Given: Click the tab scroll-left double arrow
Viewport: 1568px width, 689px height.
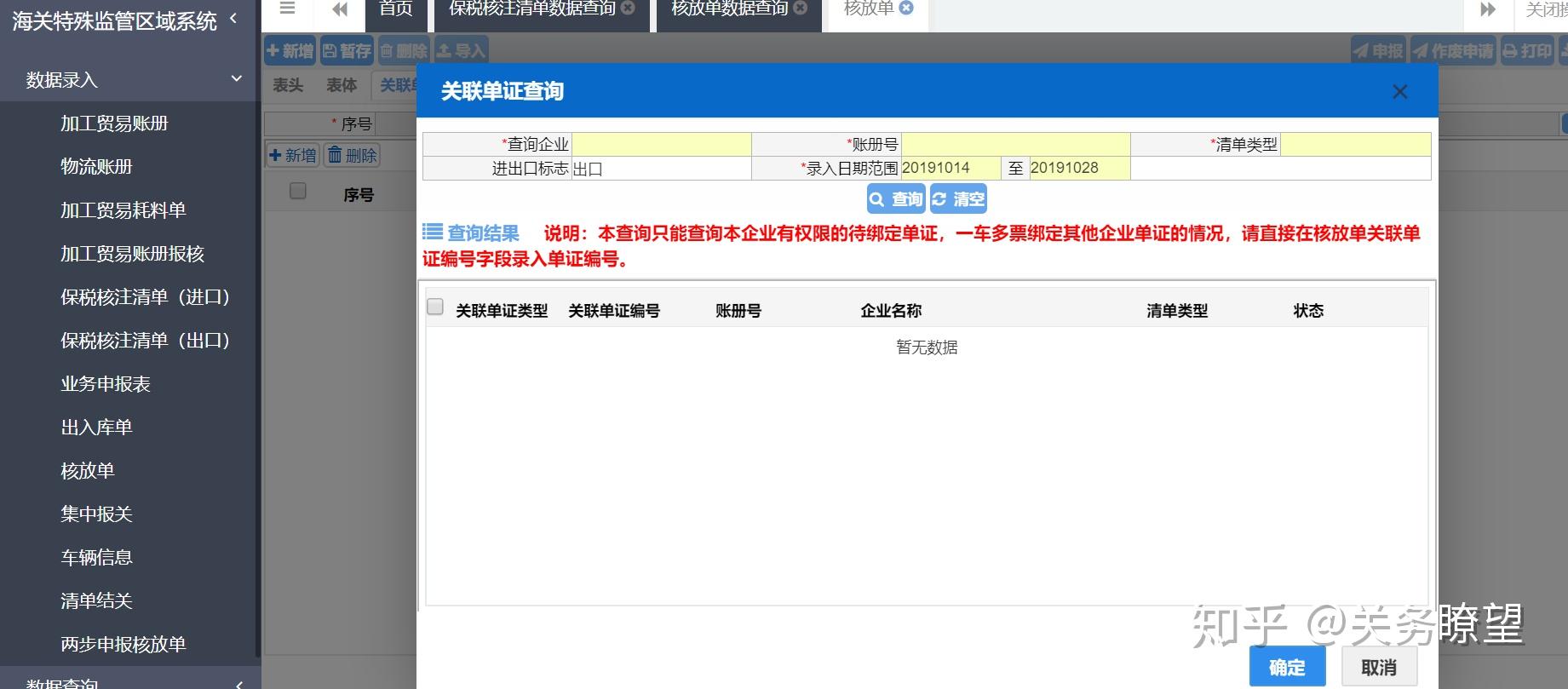Looking at the screenshot, I should tap(340, 9).
